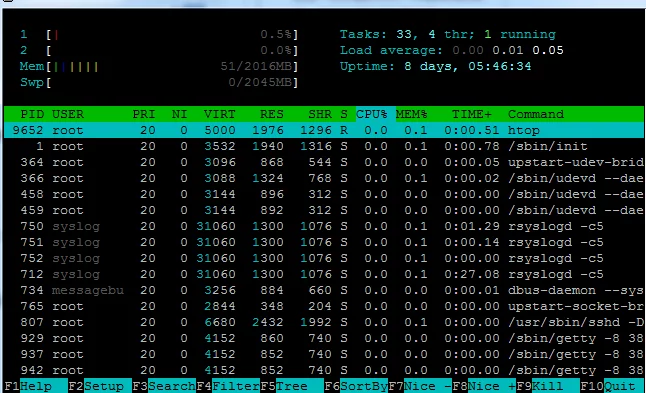646x393 pixels.
Task: Sort by the MEM% column header
Action: (412, 114)
